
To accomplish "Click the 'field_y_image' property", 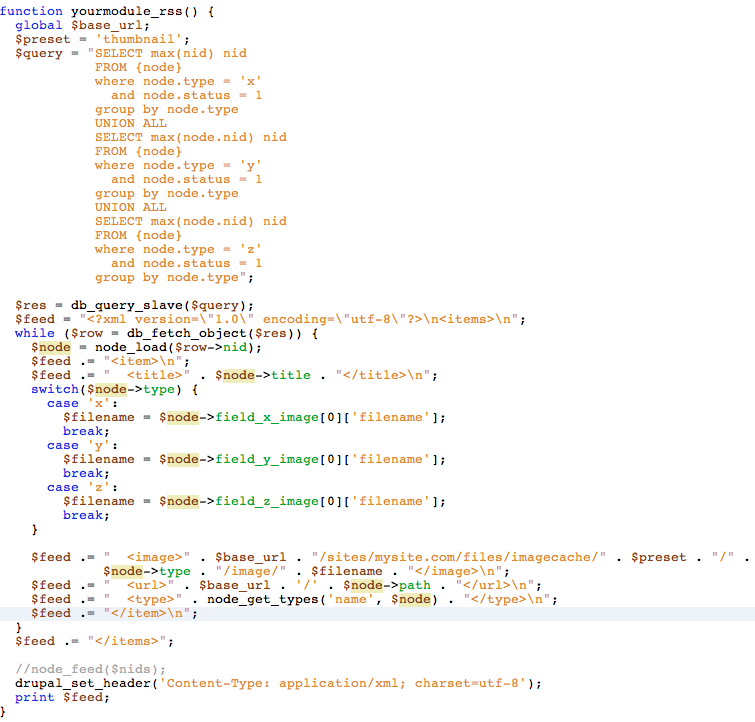I will pos(266,459).
